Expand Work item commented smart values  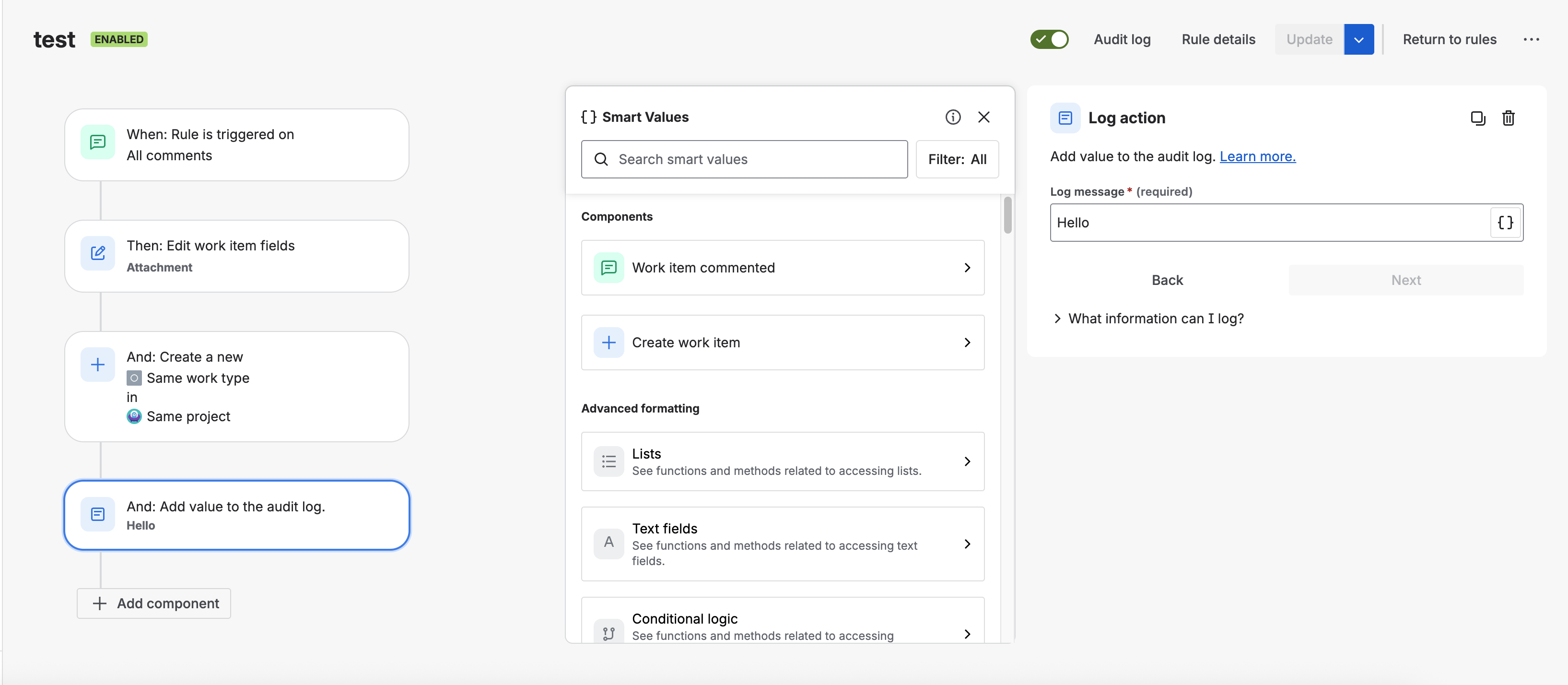tap(783, 268)
